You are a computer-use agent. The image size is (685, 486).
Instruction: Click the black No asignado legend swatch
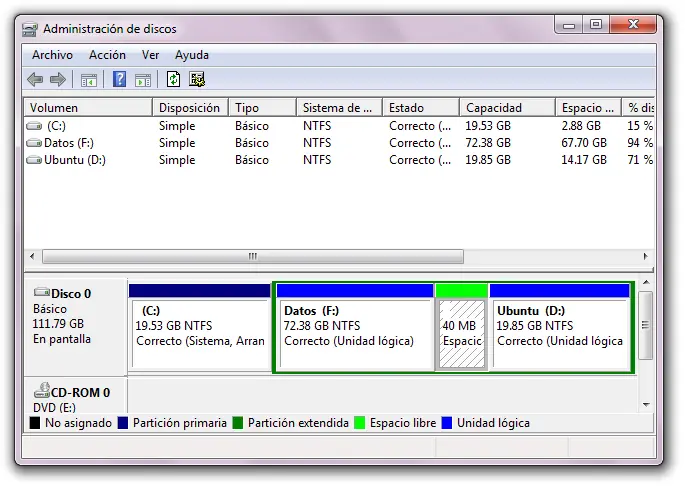click(x=35, y=423)
